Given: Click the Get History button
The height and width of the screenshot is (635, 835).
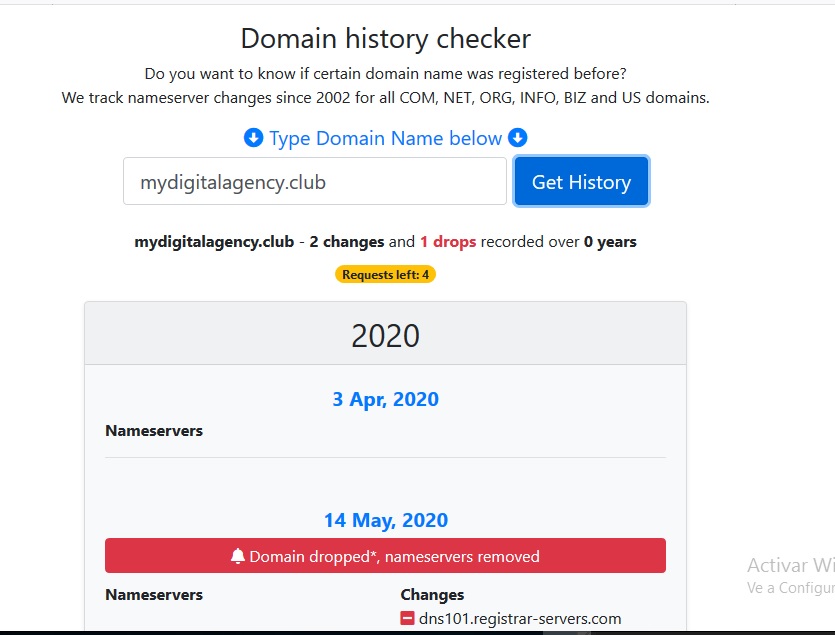Looking at the screenshot, I should (581, 181).
